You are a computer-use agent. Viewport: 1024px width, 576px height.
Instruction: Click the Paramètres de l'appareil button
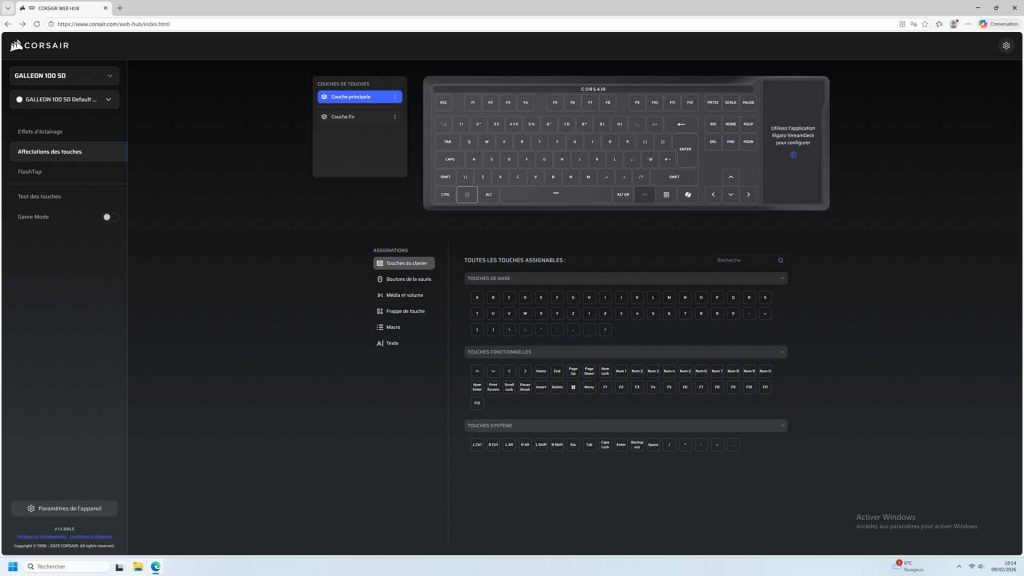[65, 508]
